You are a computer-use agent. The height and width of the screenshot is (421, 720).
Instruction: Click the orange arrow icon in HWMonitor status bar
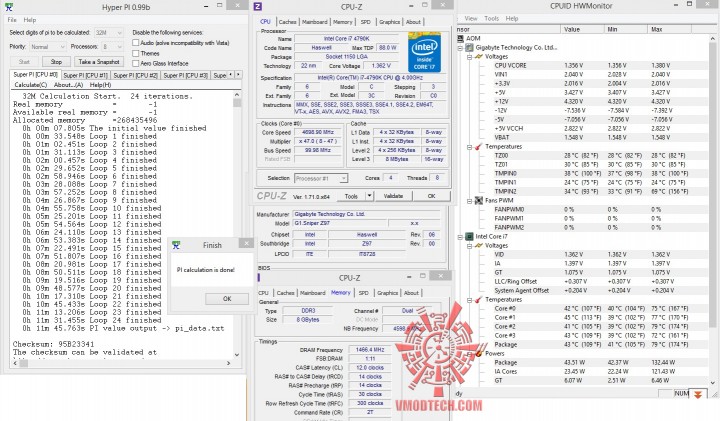pos(698,394)
